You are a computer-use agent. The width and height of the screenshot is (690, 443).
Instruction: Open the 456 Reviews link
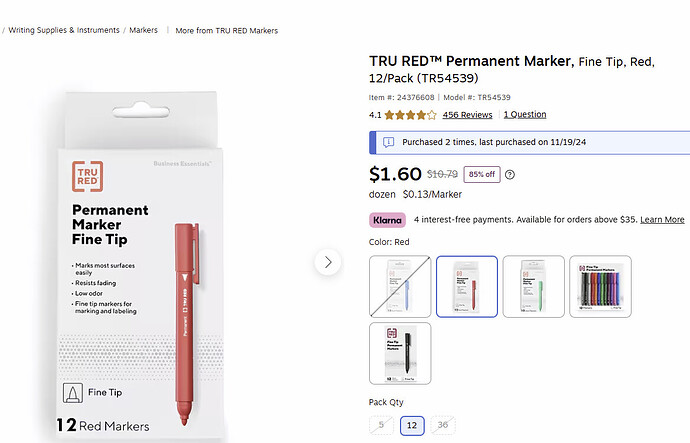(467, 115)
